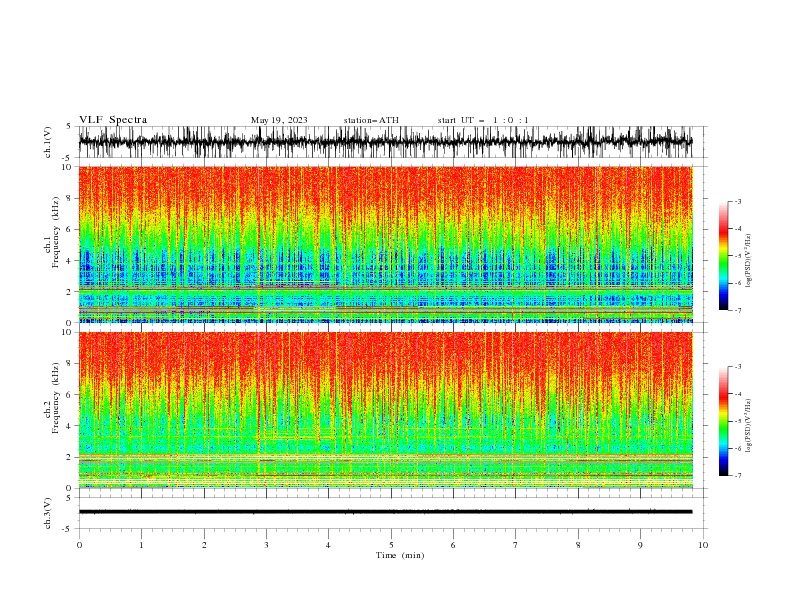This screenshot has height=612, width=792.
Task: Click time axis tick label "3"
Action: coord(266,545)
